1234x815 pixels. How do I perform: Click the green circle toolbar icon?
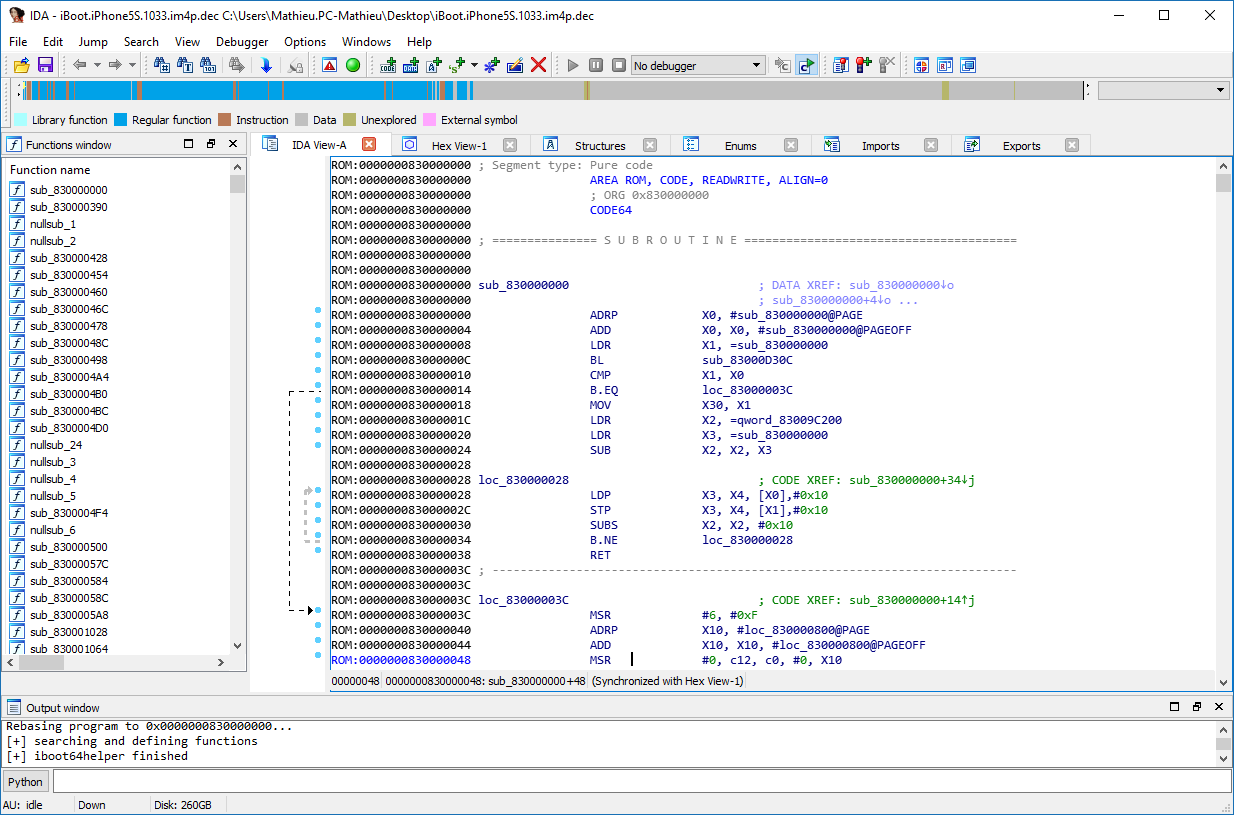pyautogui.click(x=352, y=65)
